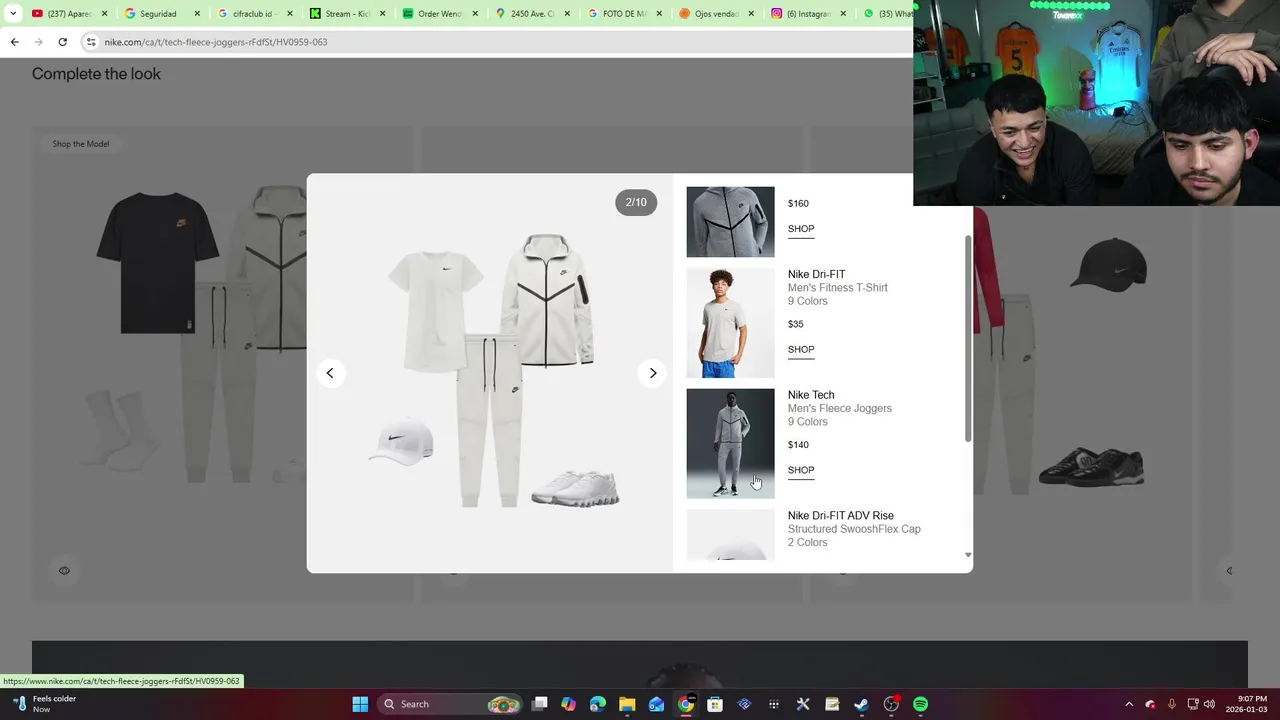Switch to the Ojos vendados tab
1280x720 pixels.
pyautogui.click(x=715, y=14)
